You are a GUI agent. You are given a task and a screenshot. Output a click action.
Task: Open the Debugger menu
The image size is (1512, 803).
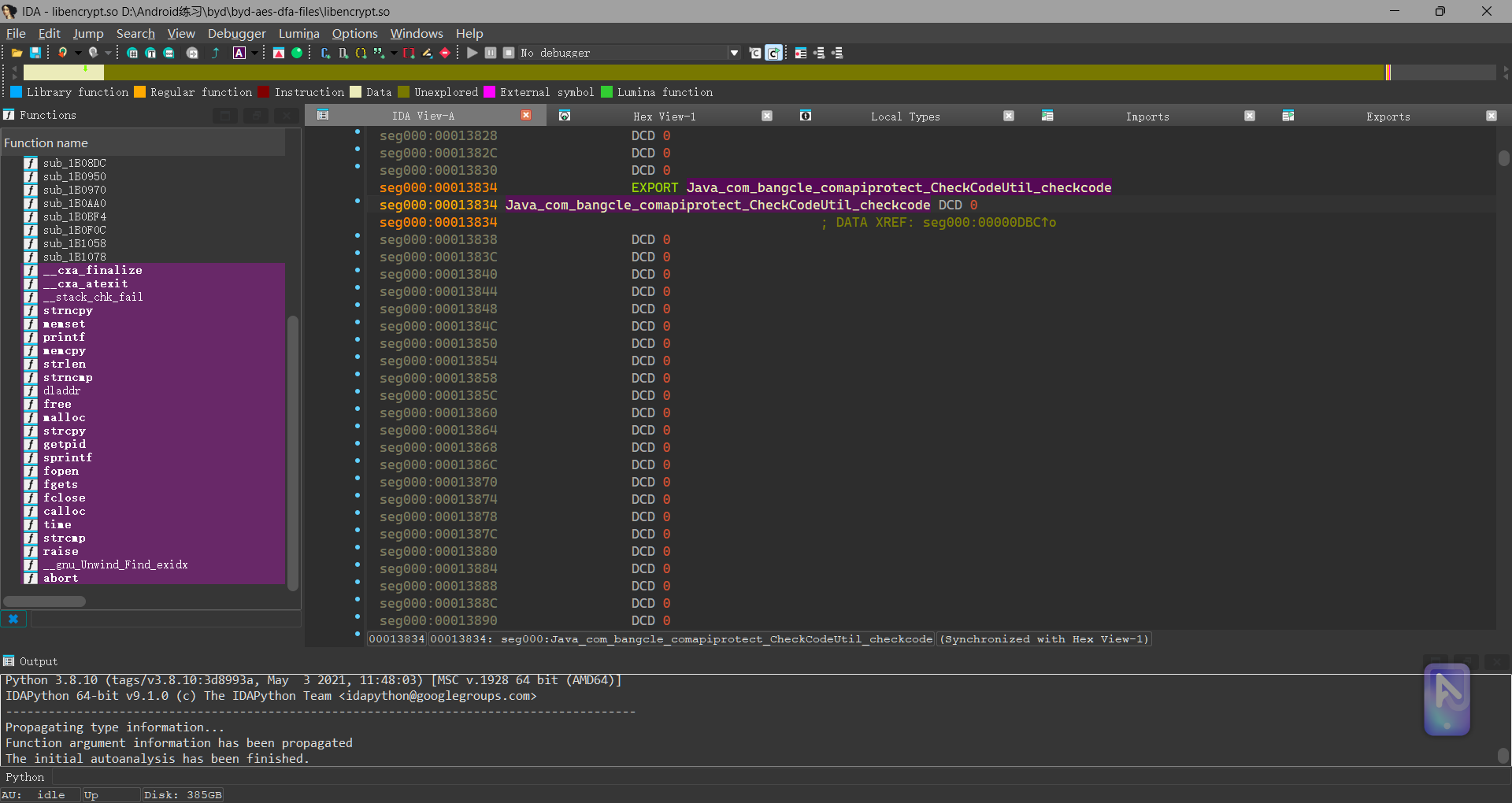click(x=237, y=33)
